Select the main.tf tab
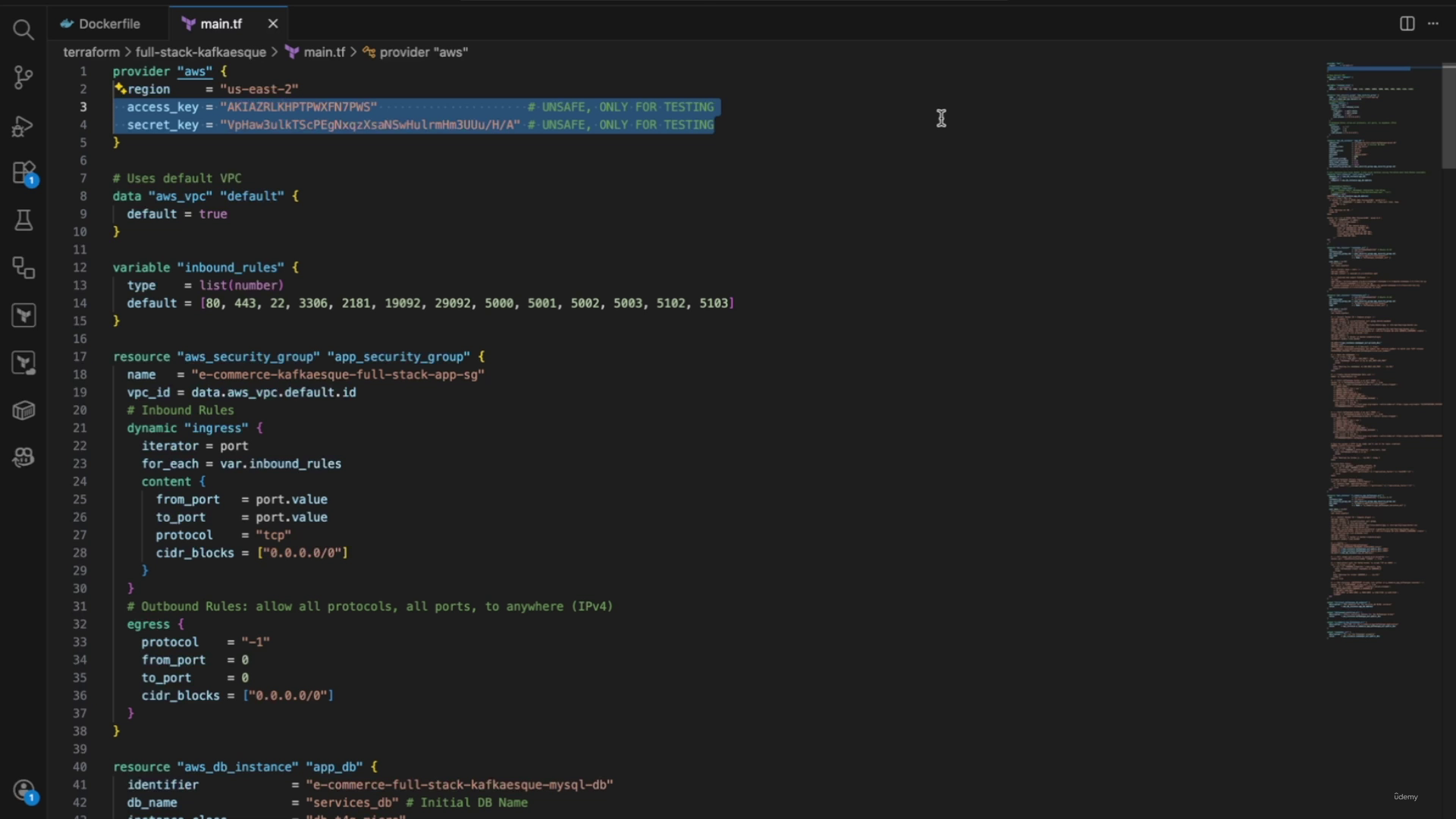 point(221,24)
